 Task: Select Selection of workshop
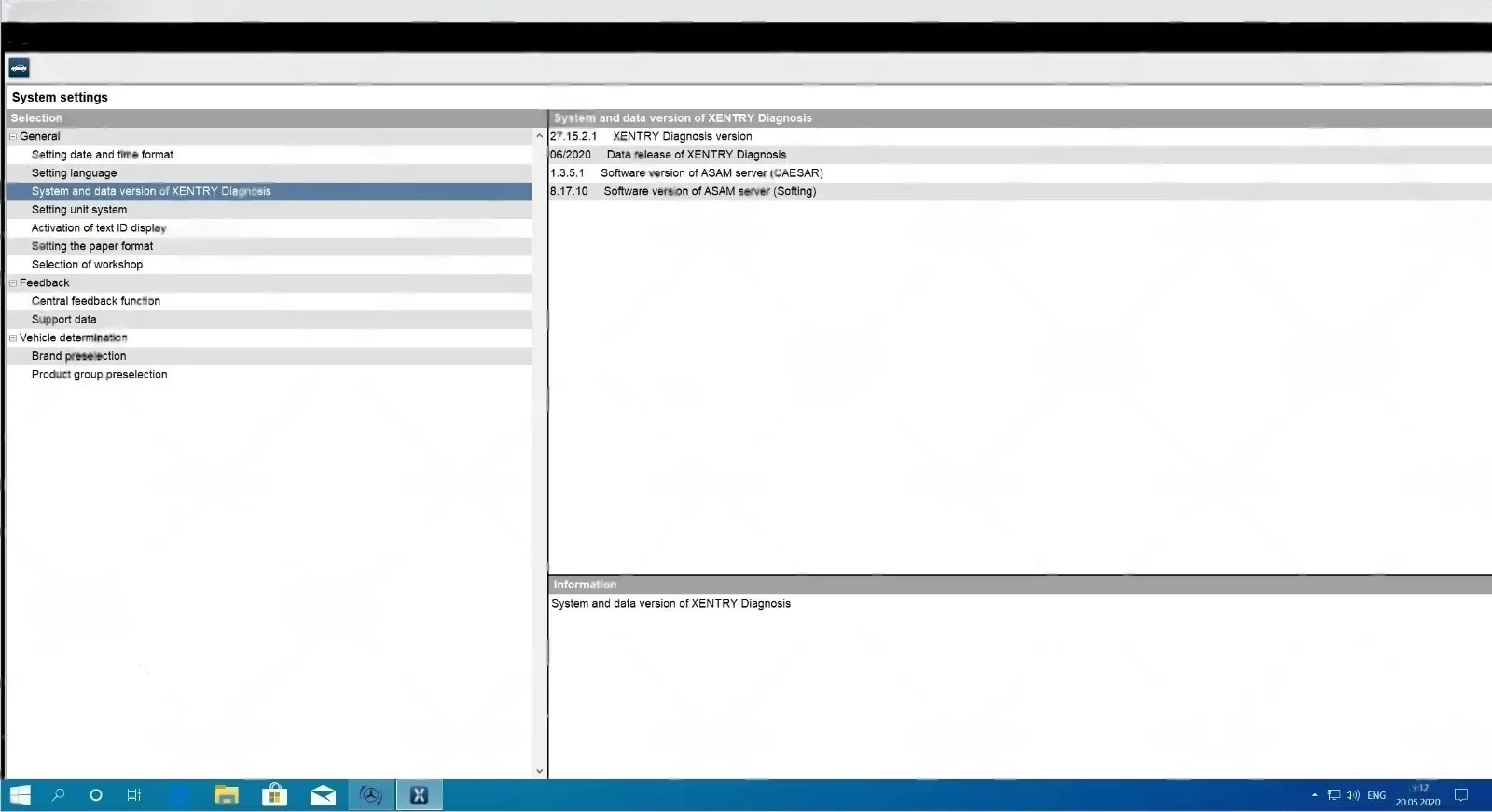[269, 265]
